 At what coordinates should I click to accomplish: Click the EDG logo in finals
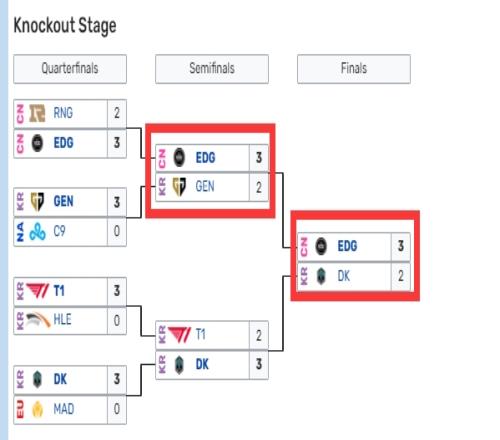321,246
